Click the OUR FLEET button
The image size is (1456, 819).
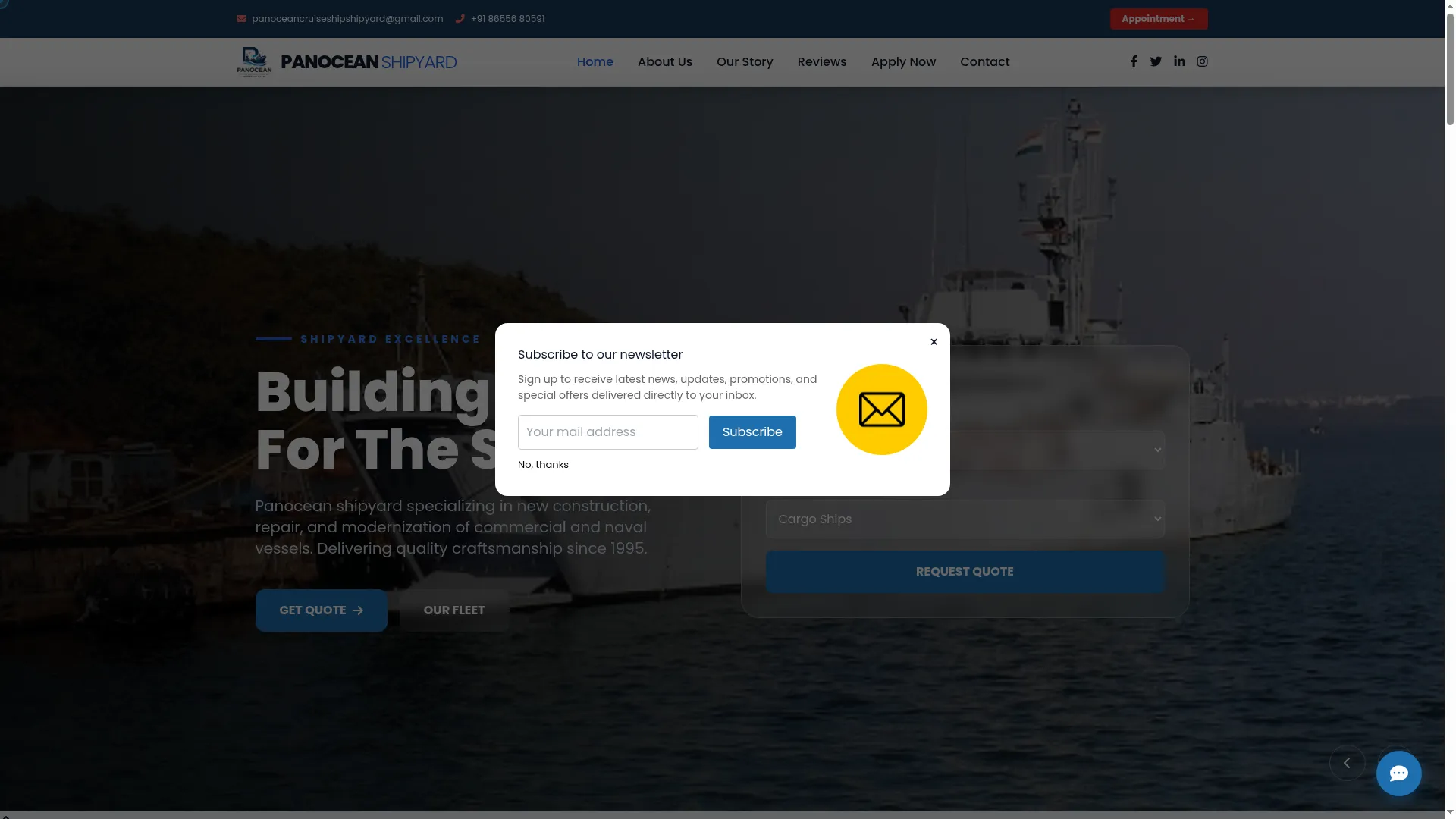(453, 610)
